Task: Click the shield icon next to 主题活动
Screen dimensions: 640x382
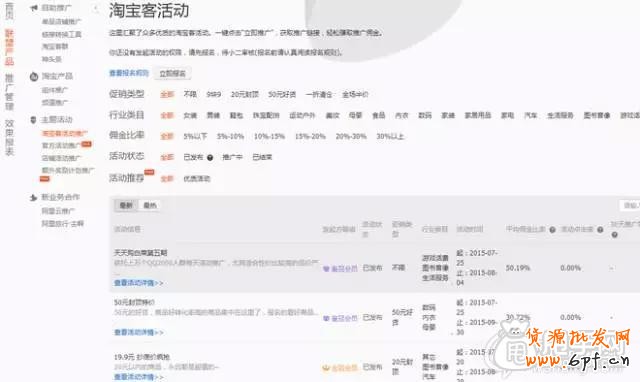Action: click(x=33, y=120)
